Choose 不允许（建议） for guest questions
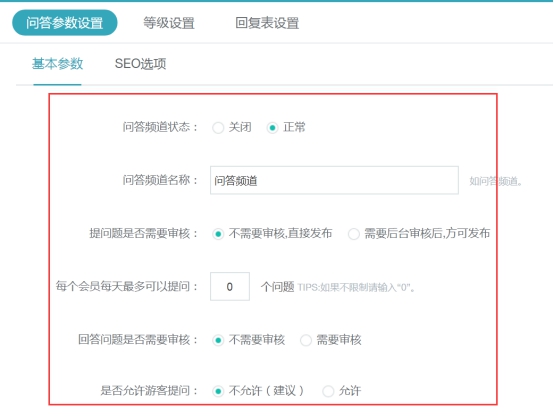 point(218,391)
